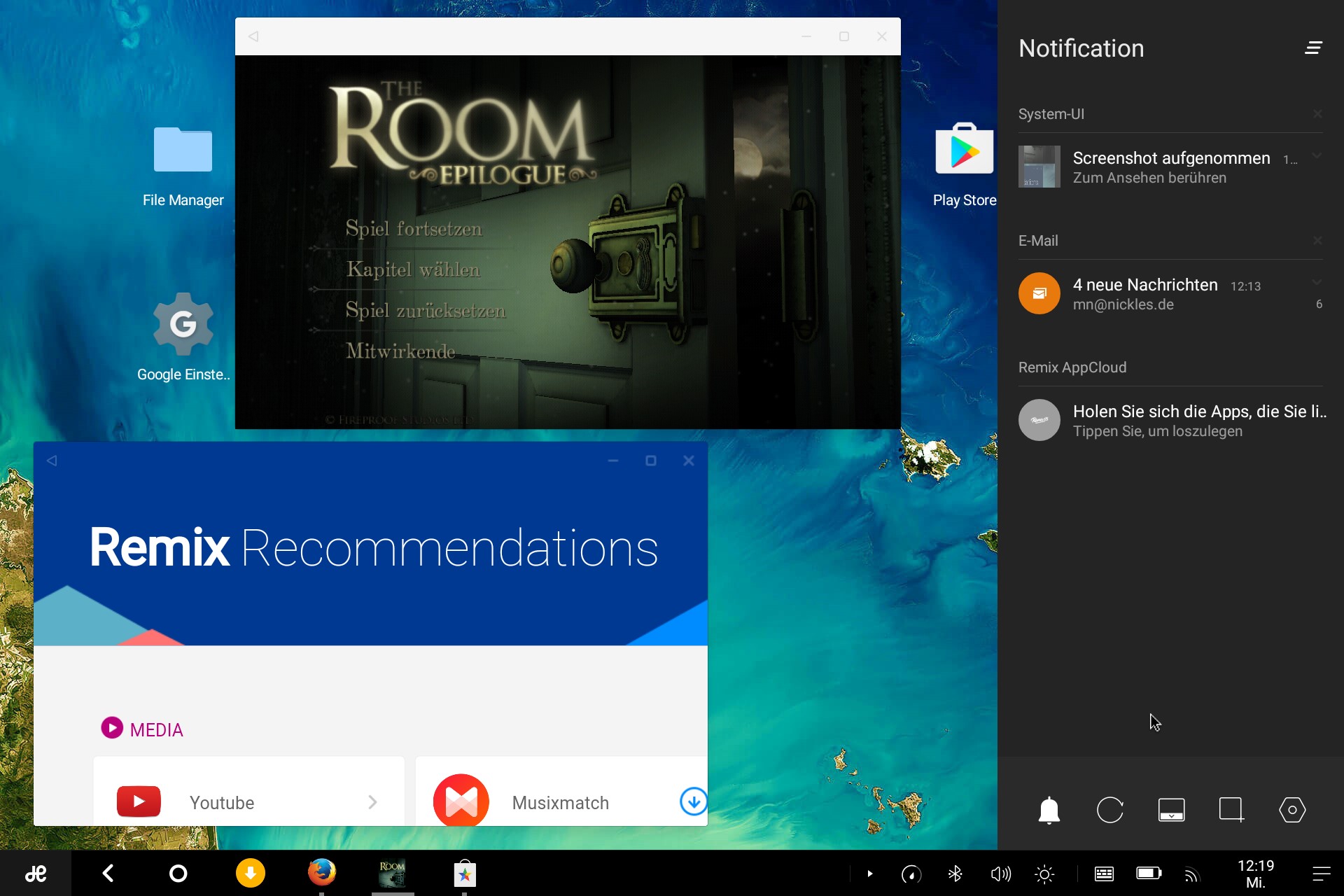Viewport: 1344px width, 896px height.
Task: Tap the taskbar home circle button
Action: click(x=178, y=873)
